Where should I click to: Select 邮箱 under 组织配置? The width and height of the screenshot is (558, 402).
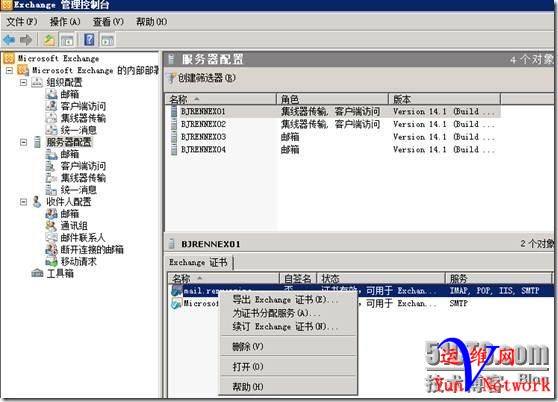coord(69,94)
